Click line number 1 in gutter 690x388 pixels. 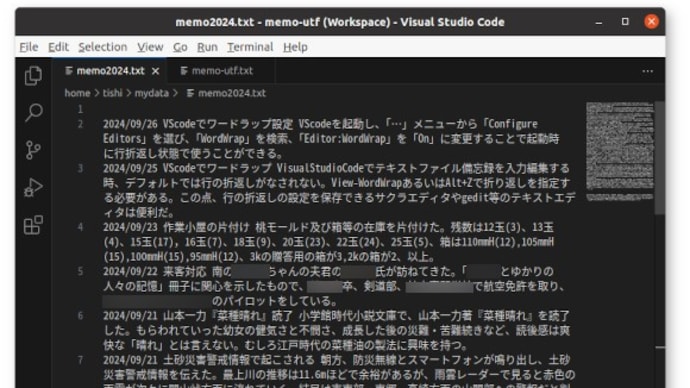coord(80,109)
